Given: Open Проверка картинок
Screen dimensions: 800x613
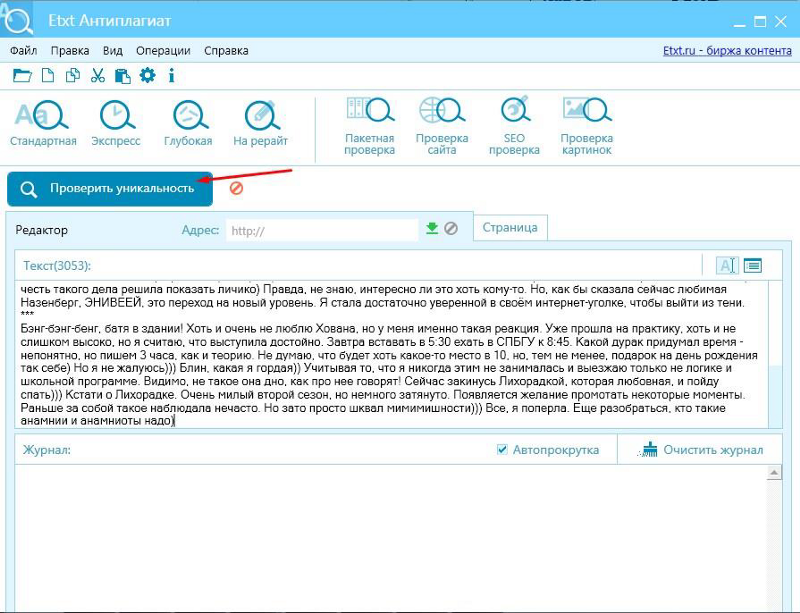Looking at the screenshot, I should point(586,126).
